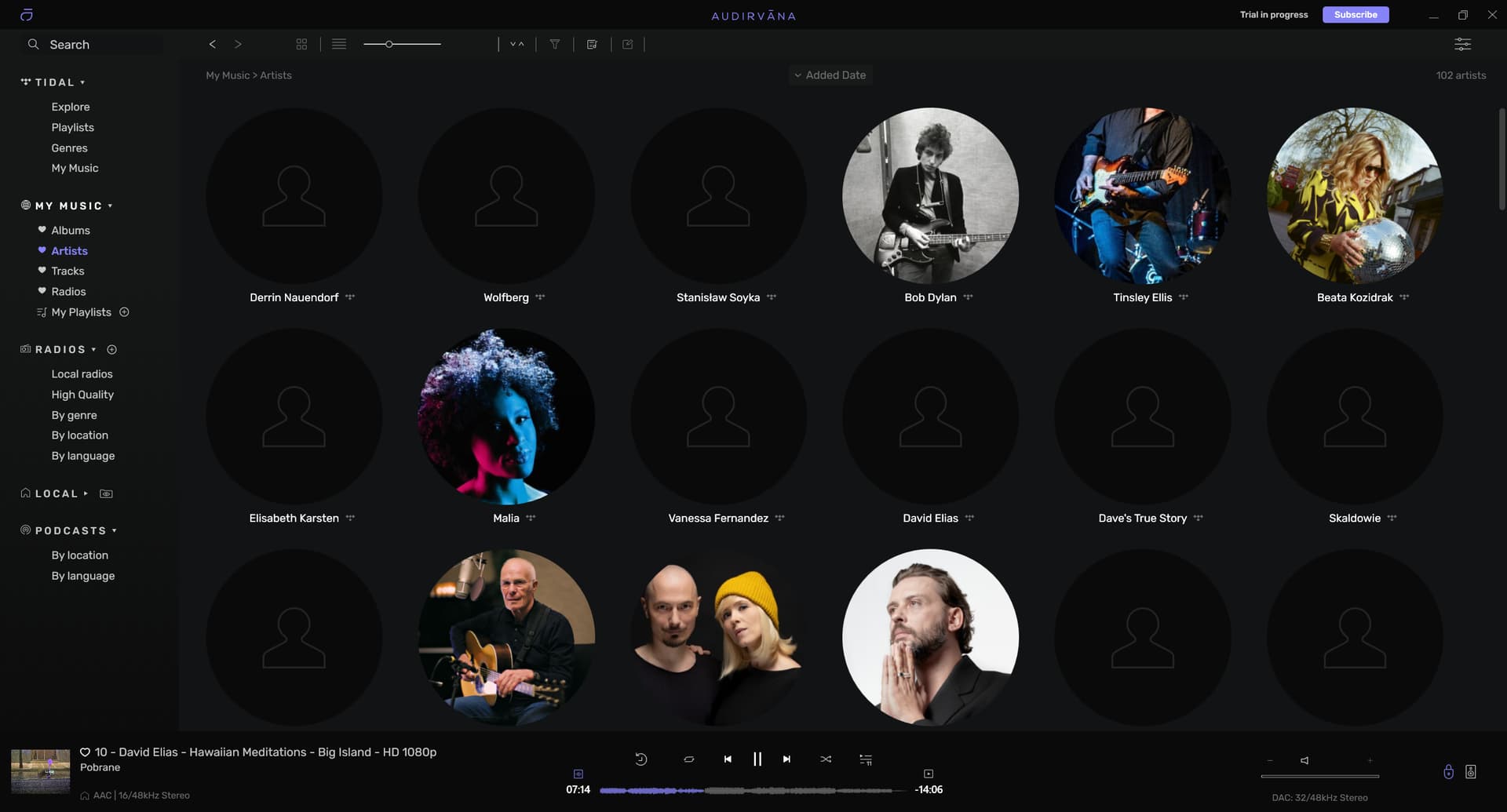The height and width of the screenshot is (812, 1507).
Task: Click the thumbnail size slider
Action: [x=402, y=45]
